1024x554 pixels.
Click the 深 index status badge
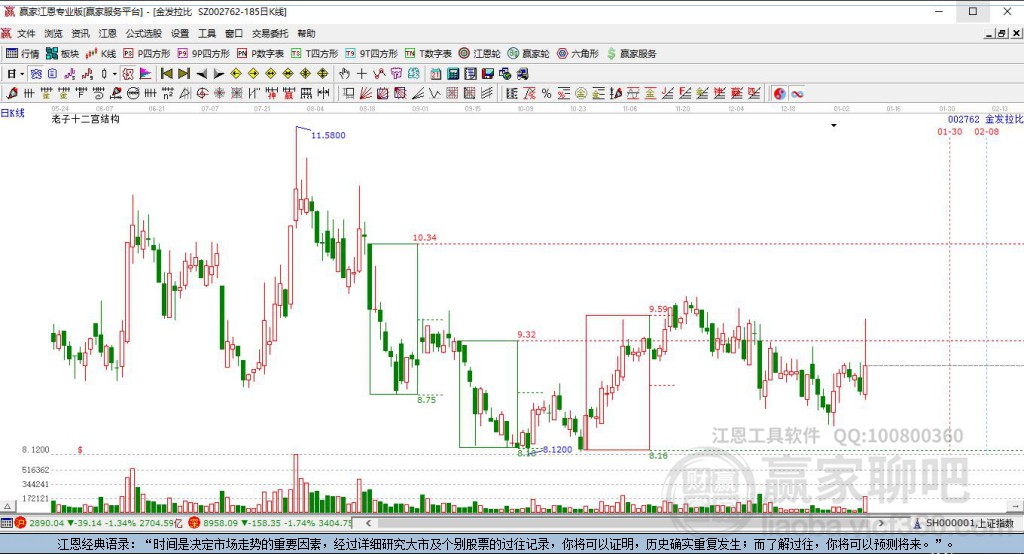[194, 523]
